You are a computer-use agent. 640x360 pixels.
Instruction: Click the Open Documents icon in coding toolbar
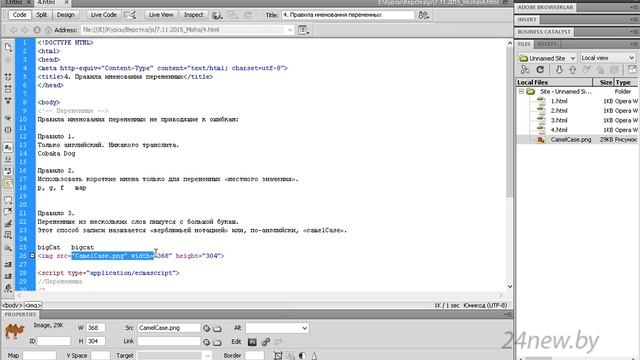tap(8, 47)
